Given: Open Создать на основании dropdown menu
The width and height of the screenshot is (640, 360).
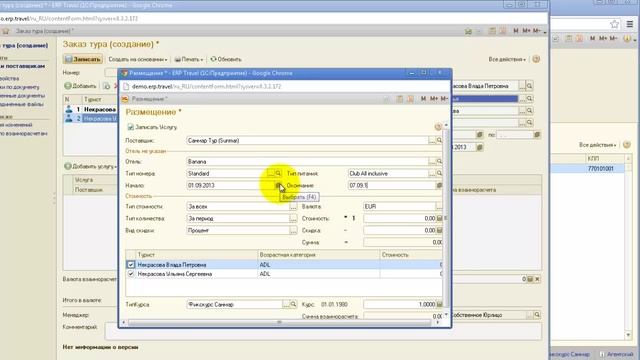Looking at the screenshot, I should pyautogui.click(x=138, y=59).
